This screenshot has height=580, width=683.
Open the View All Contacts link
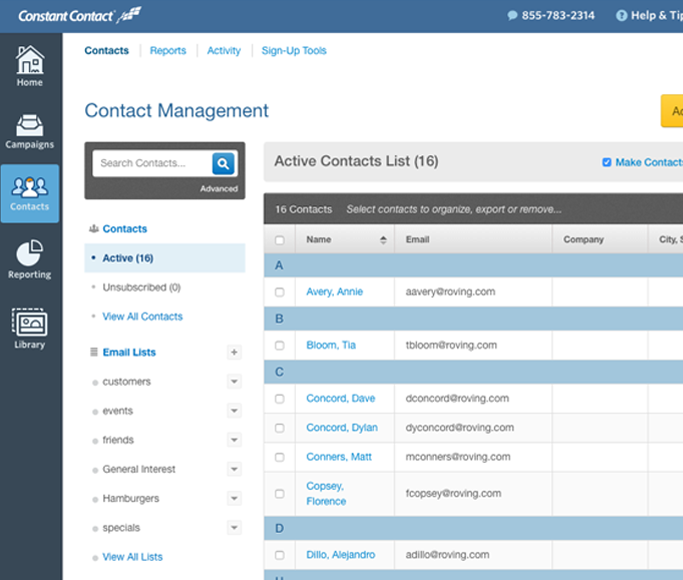(142, 316)
